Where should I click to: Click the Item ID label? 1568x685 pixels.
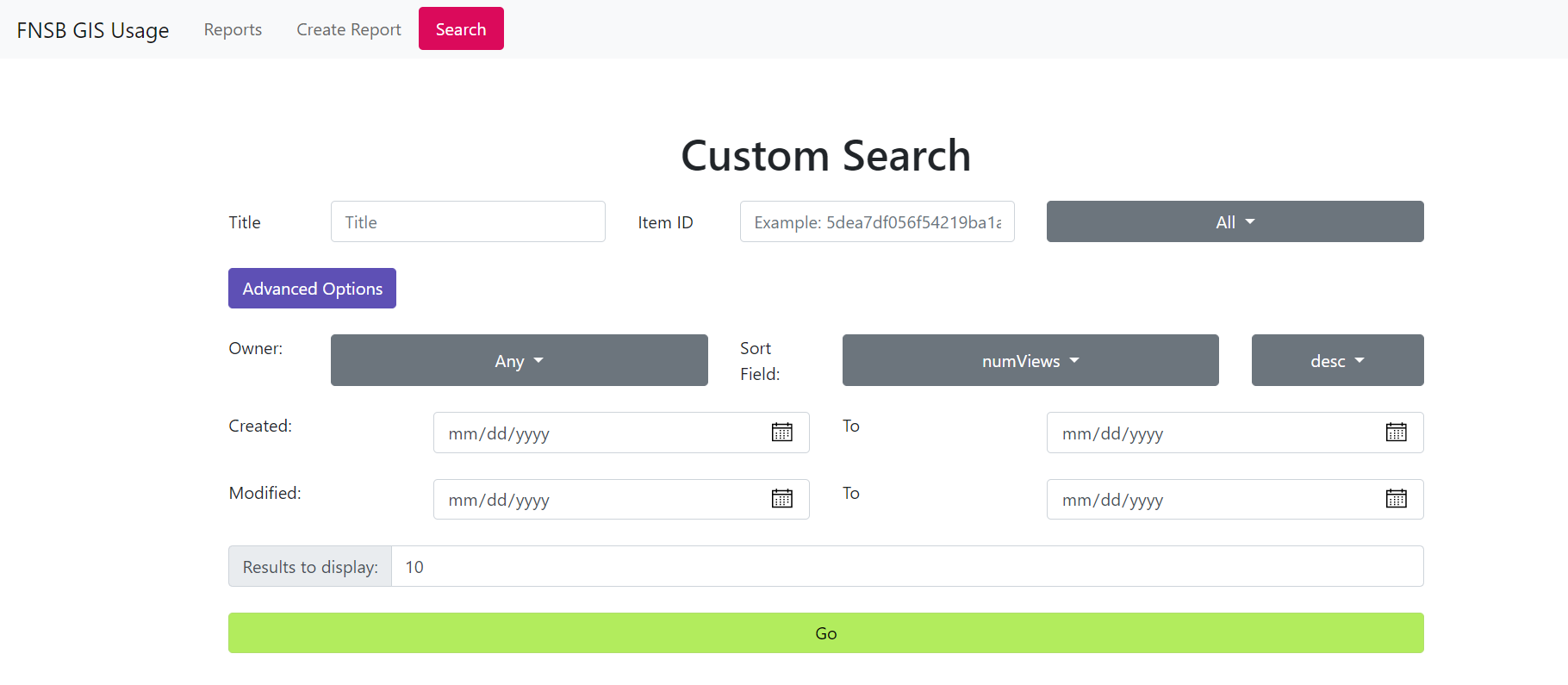coord(665,222)
